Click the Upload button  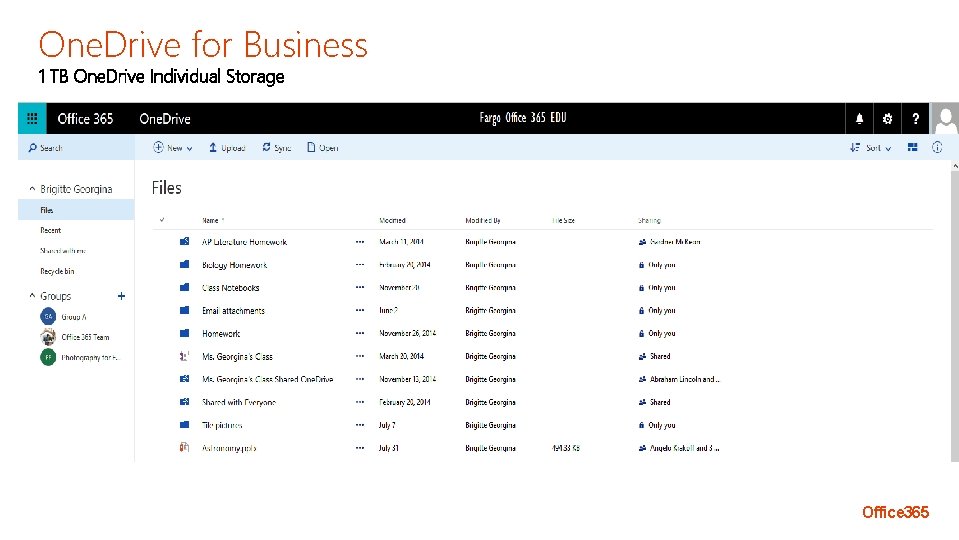coord(227,147)
